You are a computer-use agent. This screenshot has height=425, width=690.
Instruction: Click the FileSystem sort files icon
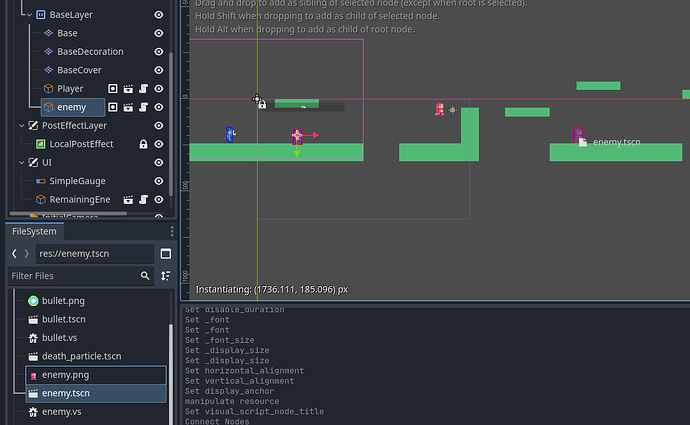coord(165,275)
